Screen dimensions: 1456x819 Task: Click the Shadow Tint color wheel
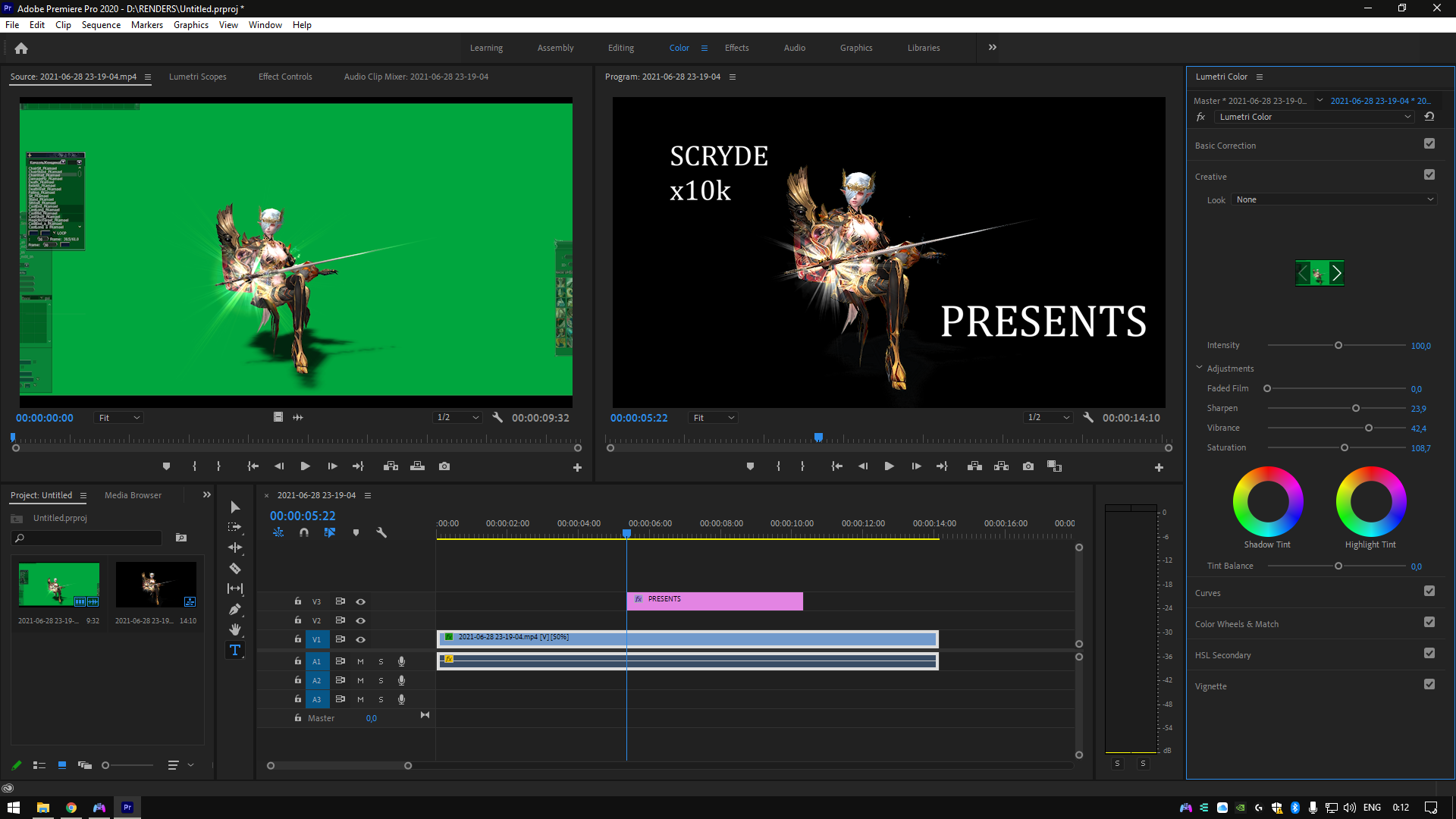(x=1267, y=501)
